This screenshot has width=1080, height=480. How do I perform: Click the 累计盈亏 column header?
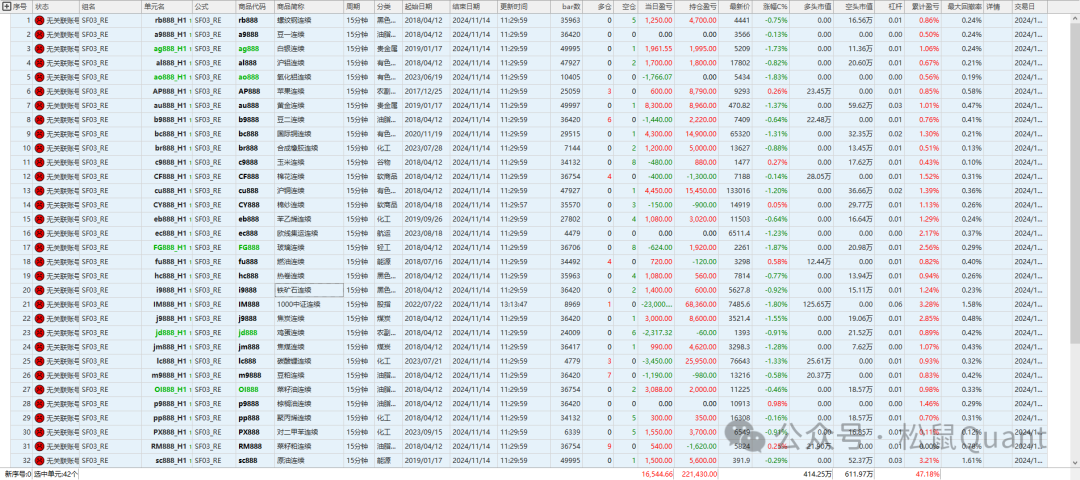click(927, 6)
